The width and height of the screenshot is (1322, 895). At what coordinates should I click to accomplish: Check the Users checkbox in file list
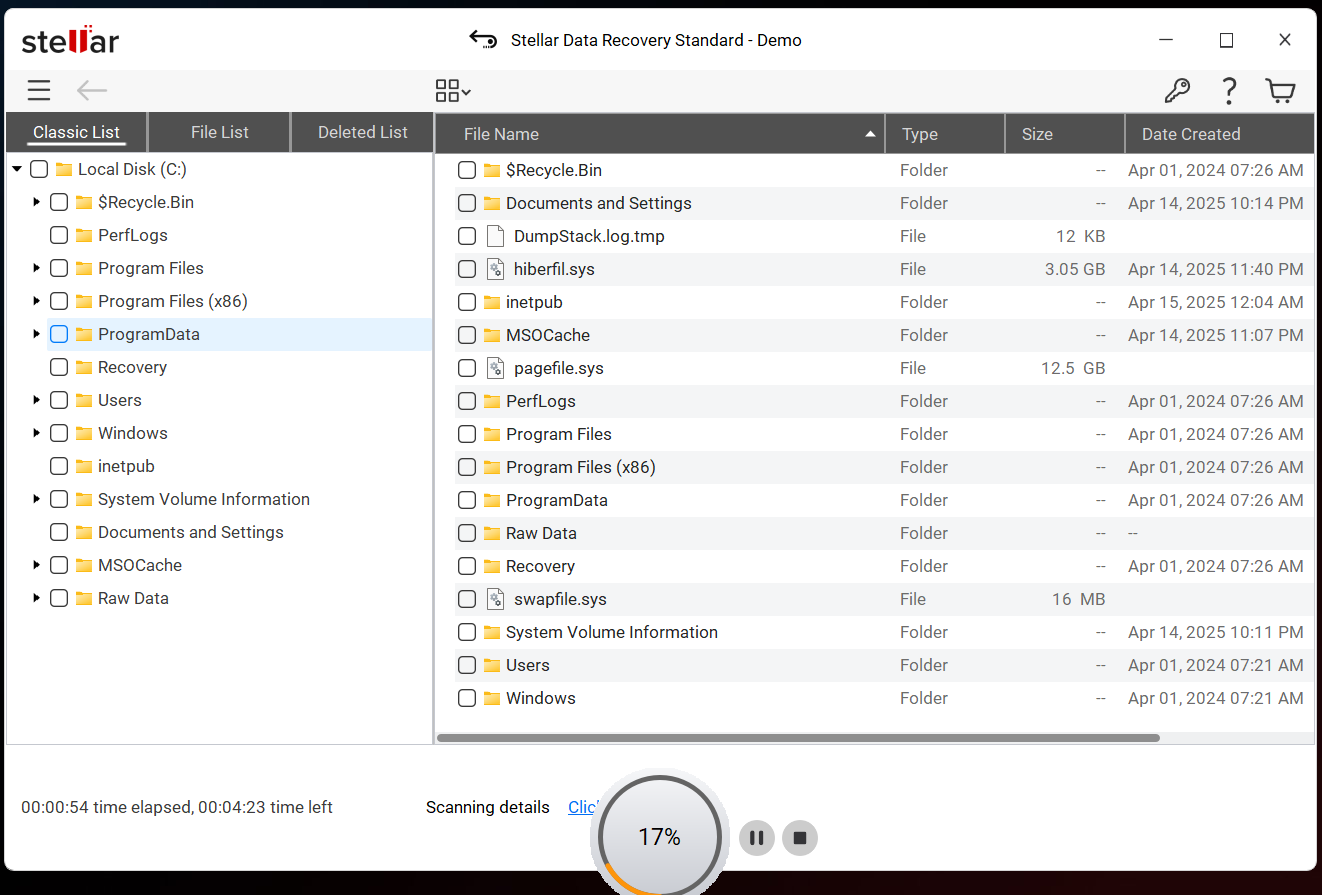[x=467, y=665]
